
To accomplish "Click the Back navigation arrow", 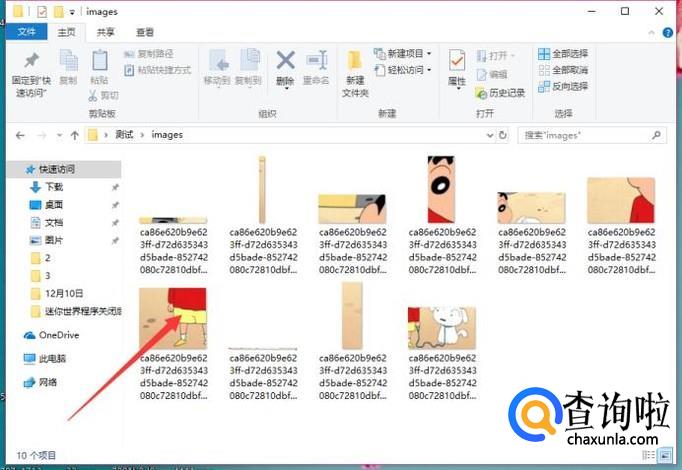I will [x=20, y=136].
